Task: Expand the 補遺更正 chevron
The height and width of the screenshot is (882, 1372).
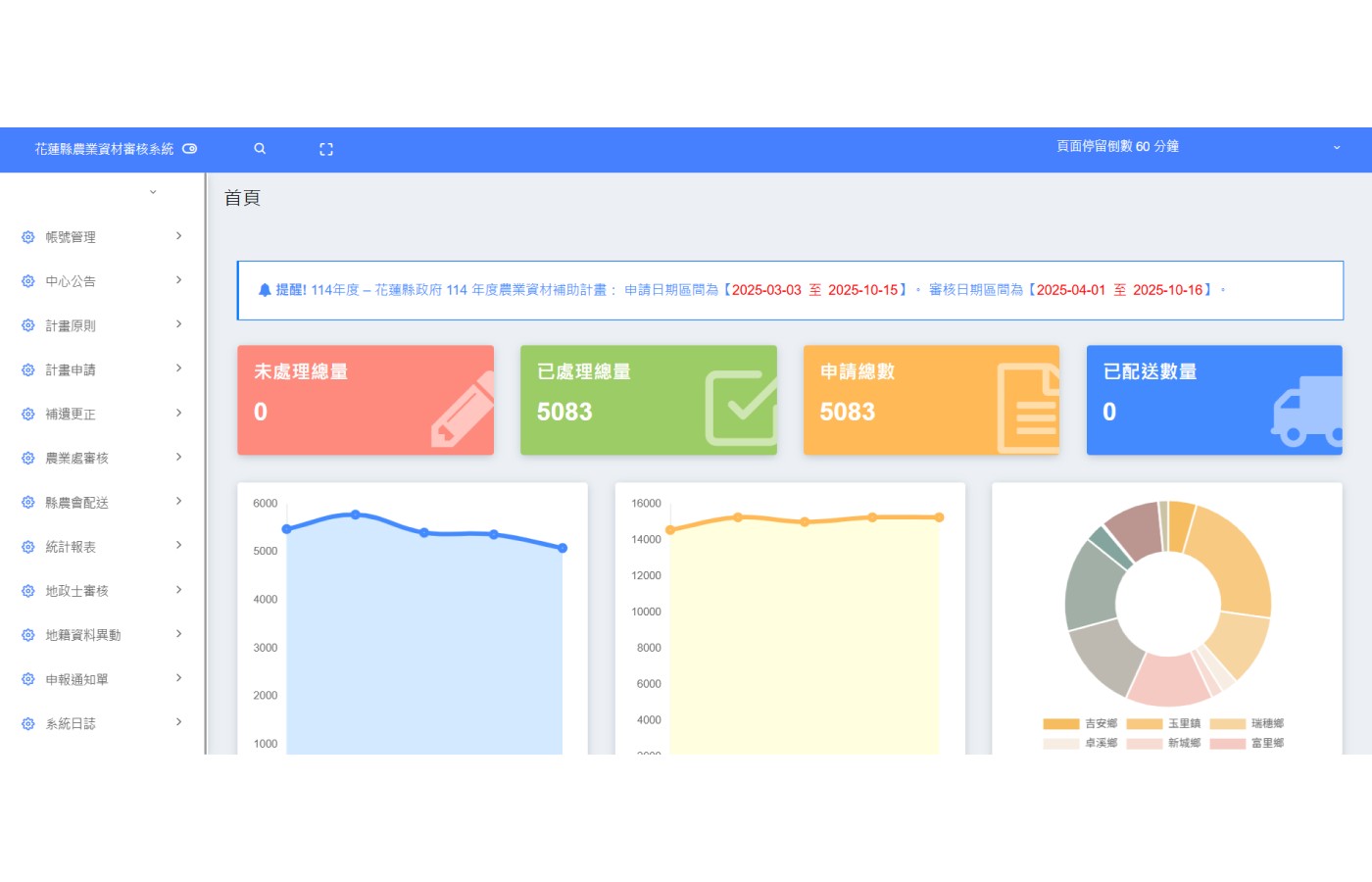Action: click(178, 413)
